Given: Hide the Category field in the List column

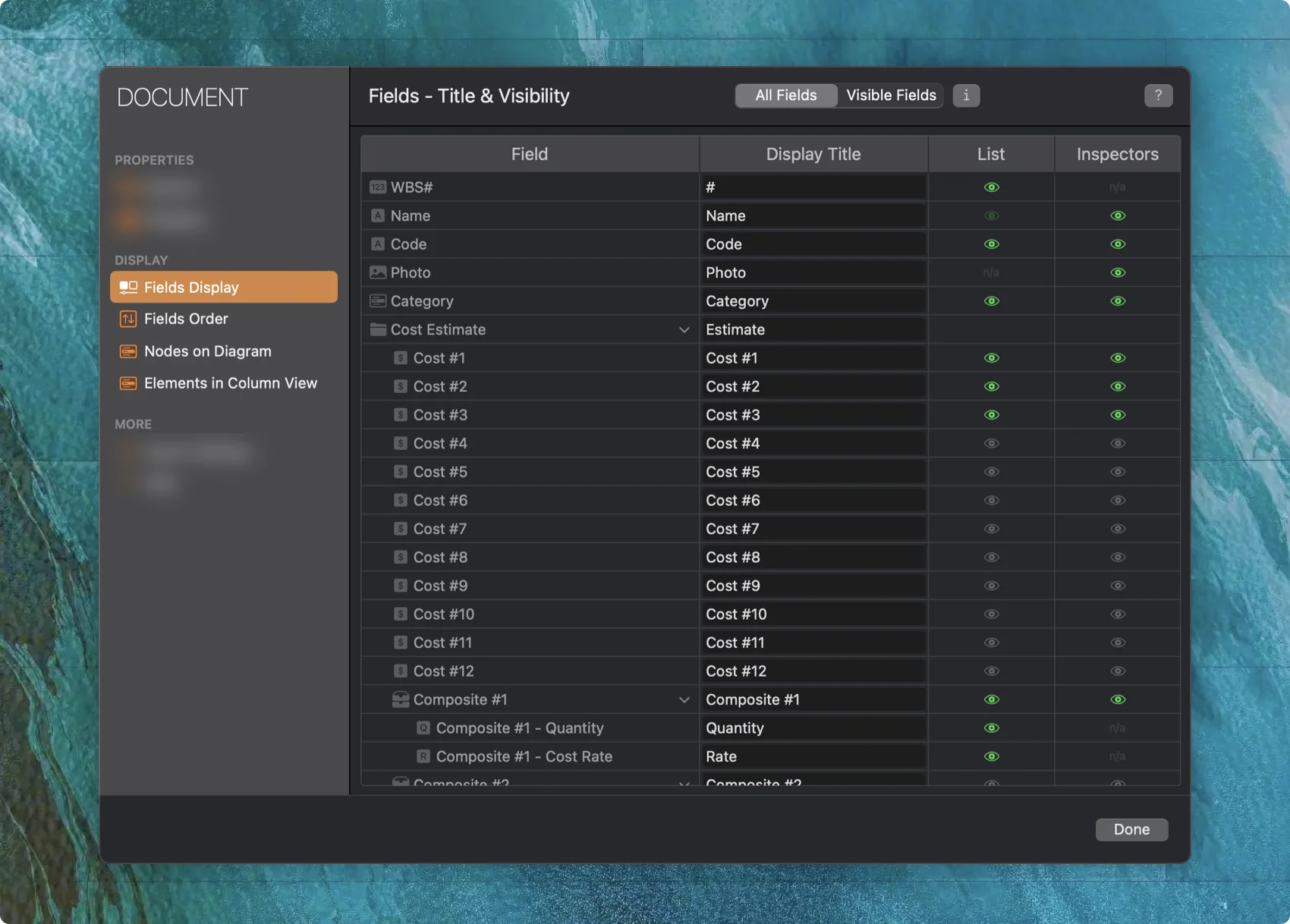Looking at the screenshot, I should (x=991, y=300).
